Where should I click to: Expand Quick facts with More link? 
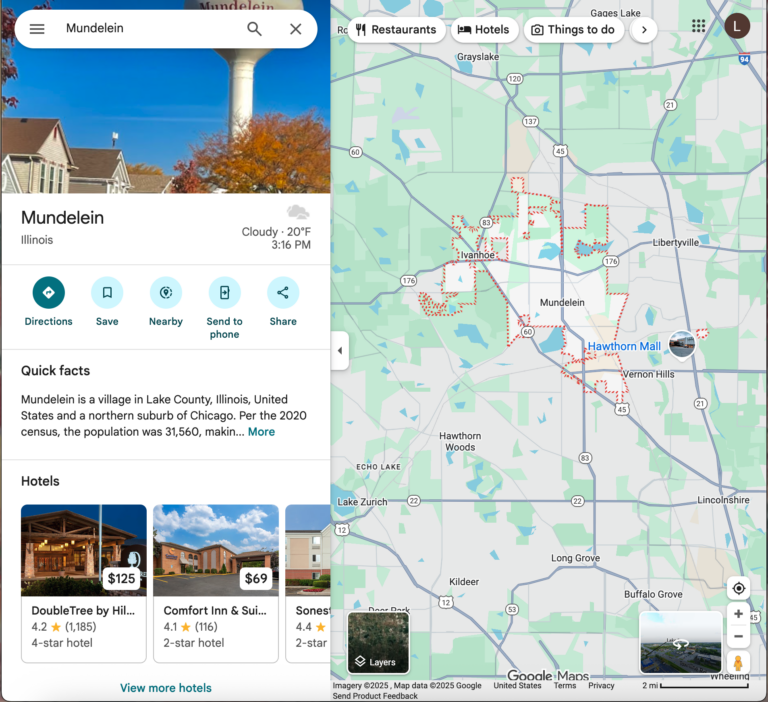tap(261, 432)
